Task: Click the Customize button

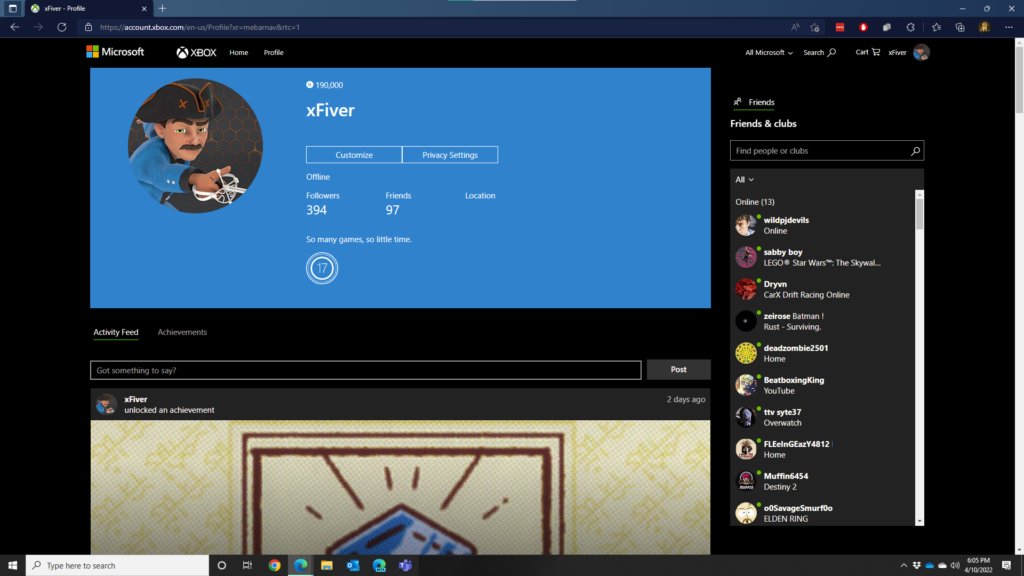Action: click(x=354, y=155)
